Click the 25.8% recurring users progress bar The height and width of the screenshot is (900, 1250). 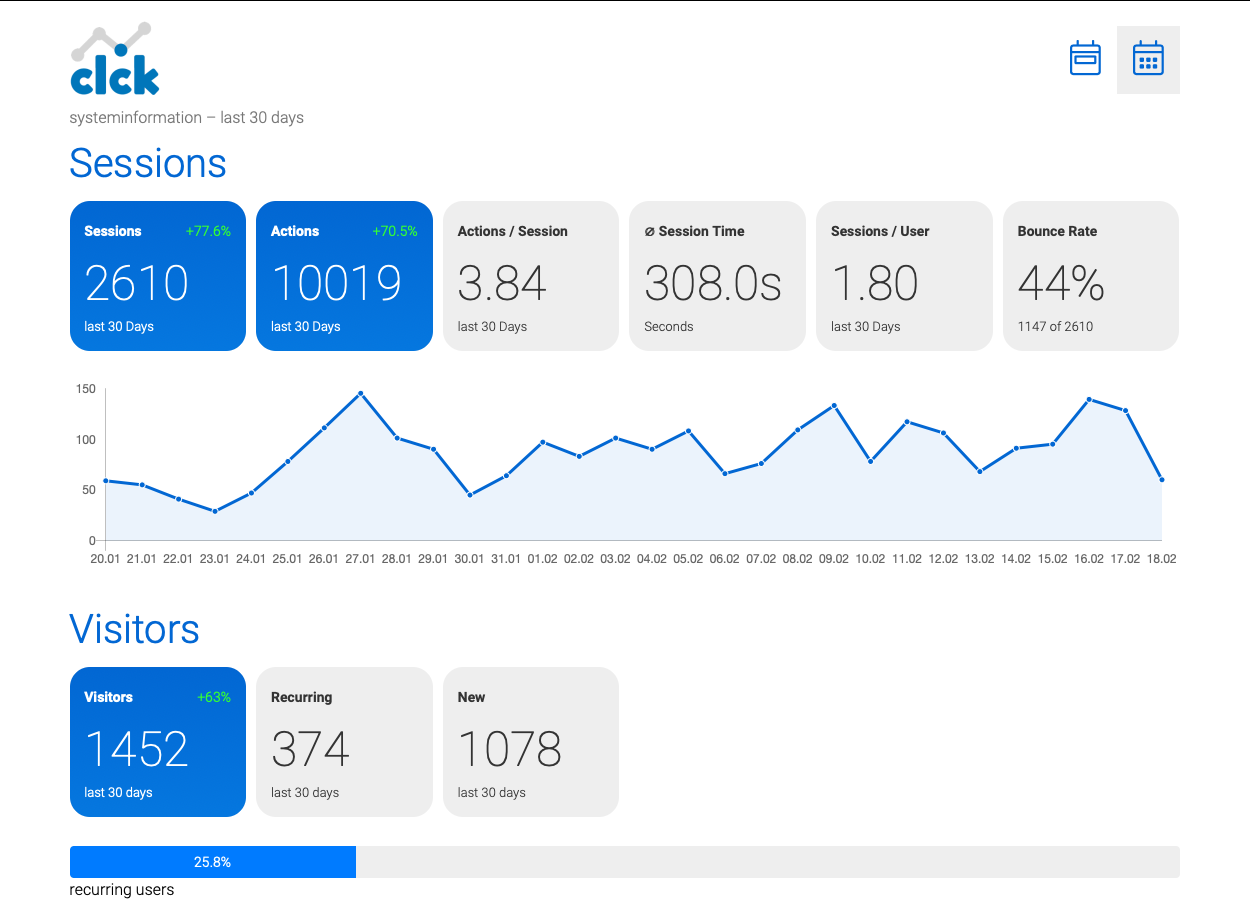coord(213,862)
